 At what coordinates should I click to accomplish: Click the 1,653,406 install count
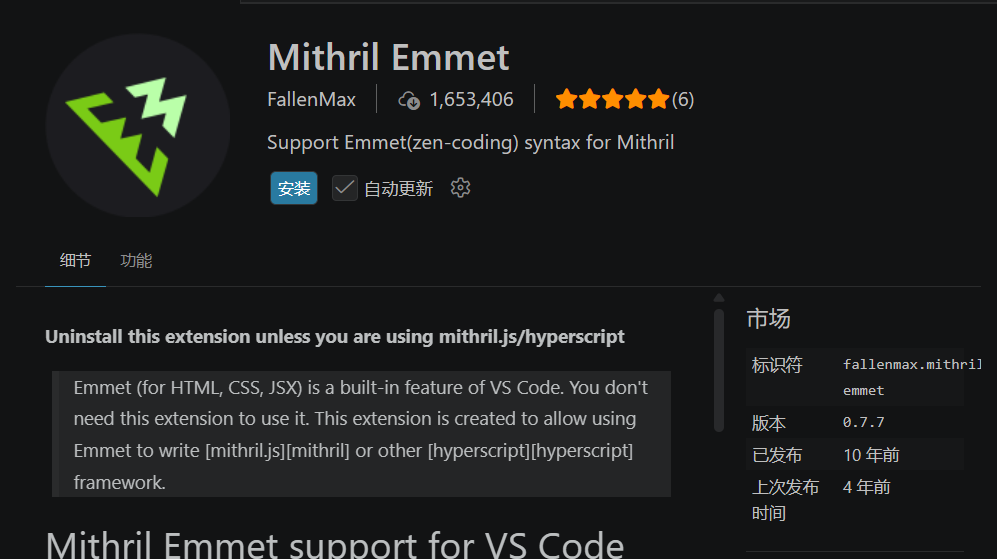471,100
